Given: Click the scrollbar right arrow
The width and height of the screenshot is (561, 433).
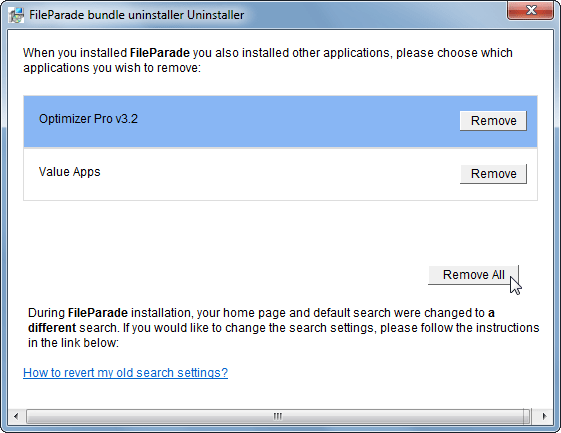Looking at the screenshot, I should click(x=544, y=417).
